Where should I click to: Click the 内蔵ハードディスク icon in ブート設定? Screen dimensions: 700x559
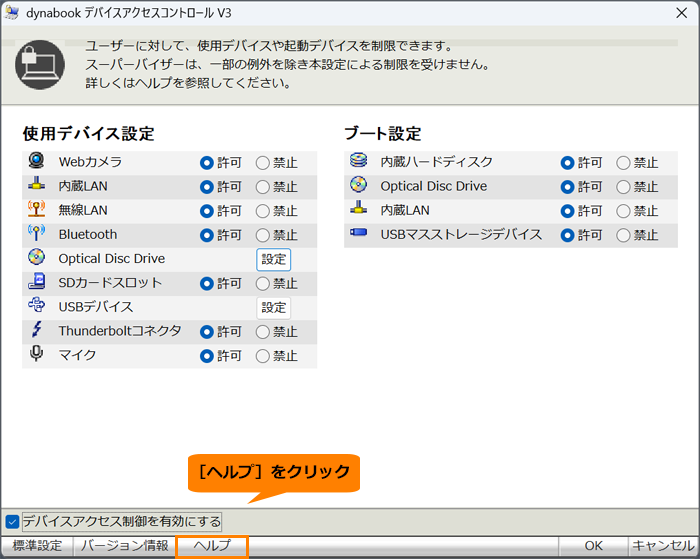pyautogui.click(x=358, y=160)
